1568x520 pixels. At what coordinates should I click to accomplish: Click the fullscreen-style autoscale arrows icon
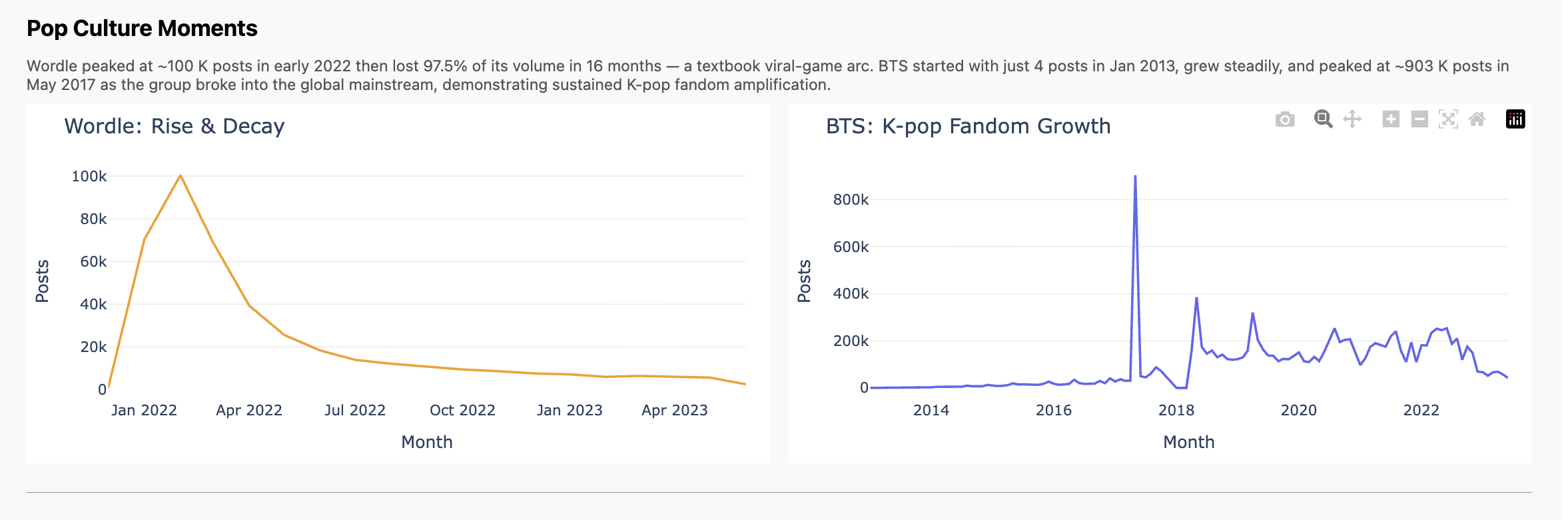[x=1447, y=120]
